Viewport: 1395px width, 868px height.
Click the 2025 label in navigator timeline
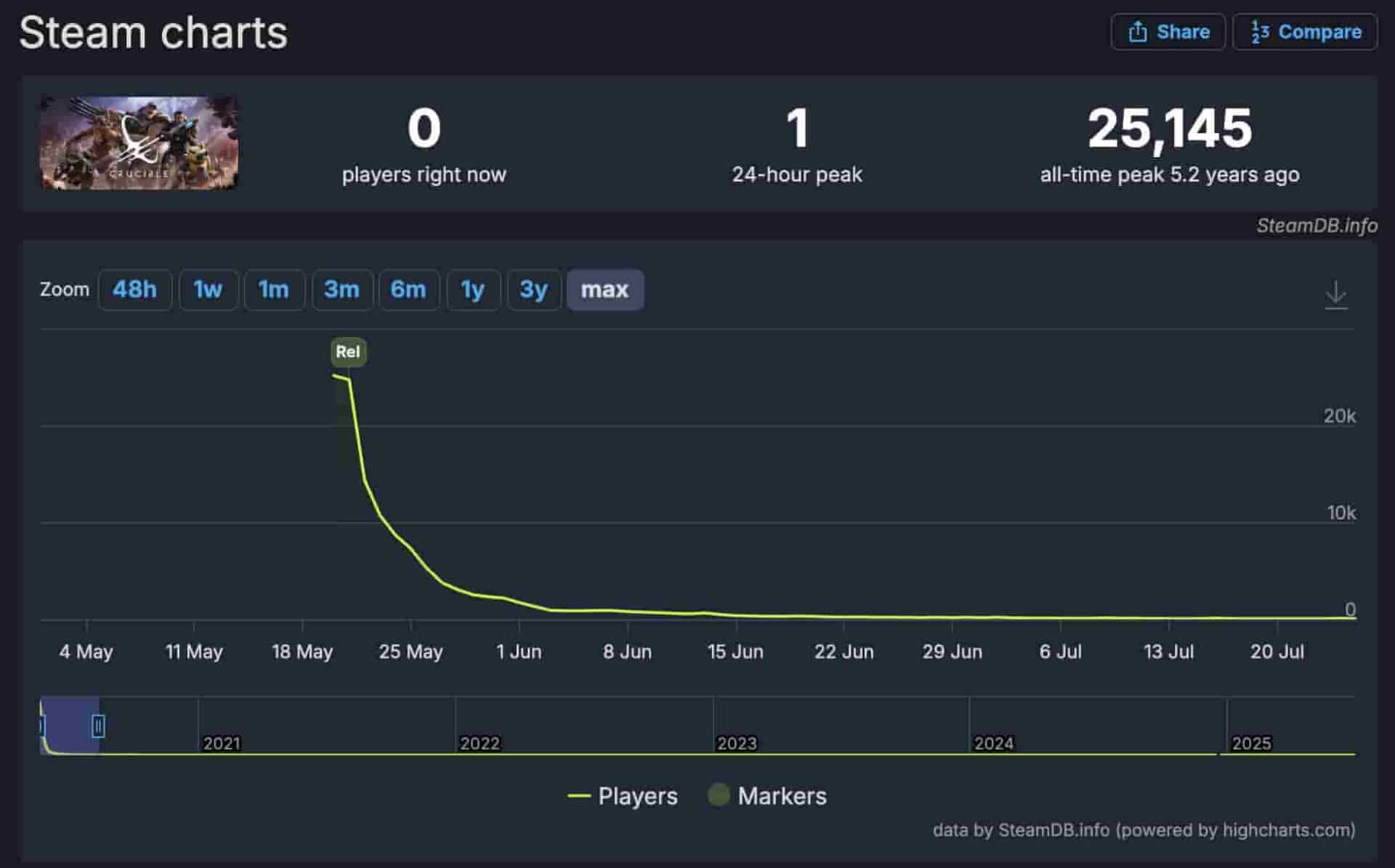coord(1251,743)
